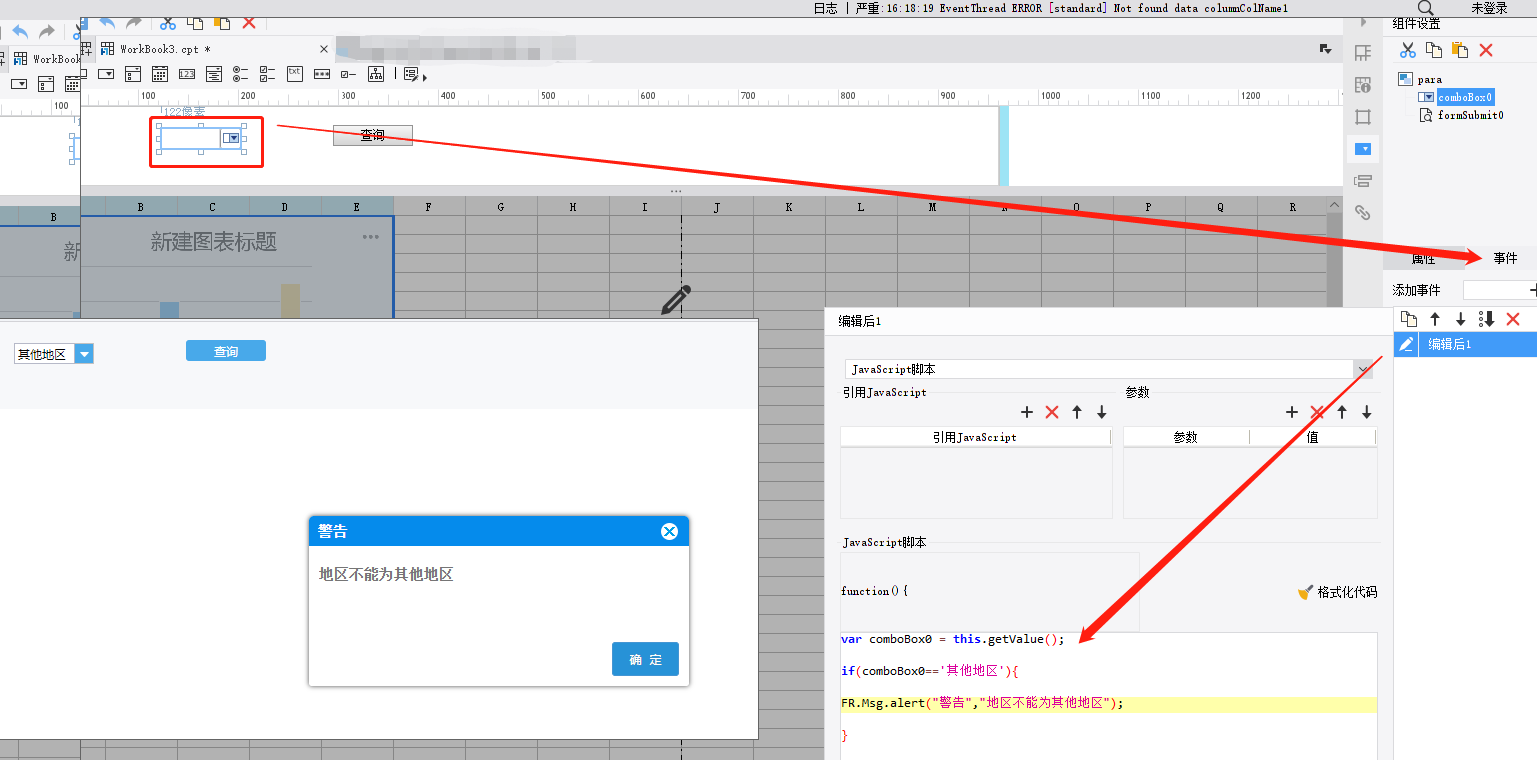Move referenced JavaScript up
Image resolution: width=1537 pixels, height=760 pixels.
pos(1077,412)
